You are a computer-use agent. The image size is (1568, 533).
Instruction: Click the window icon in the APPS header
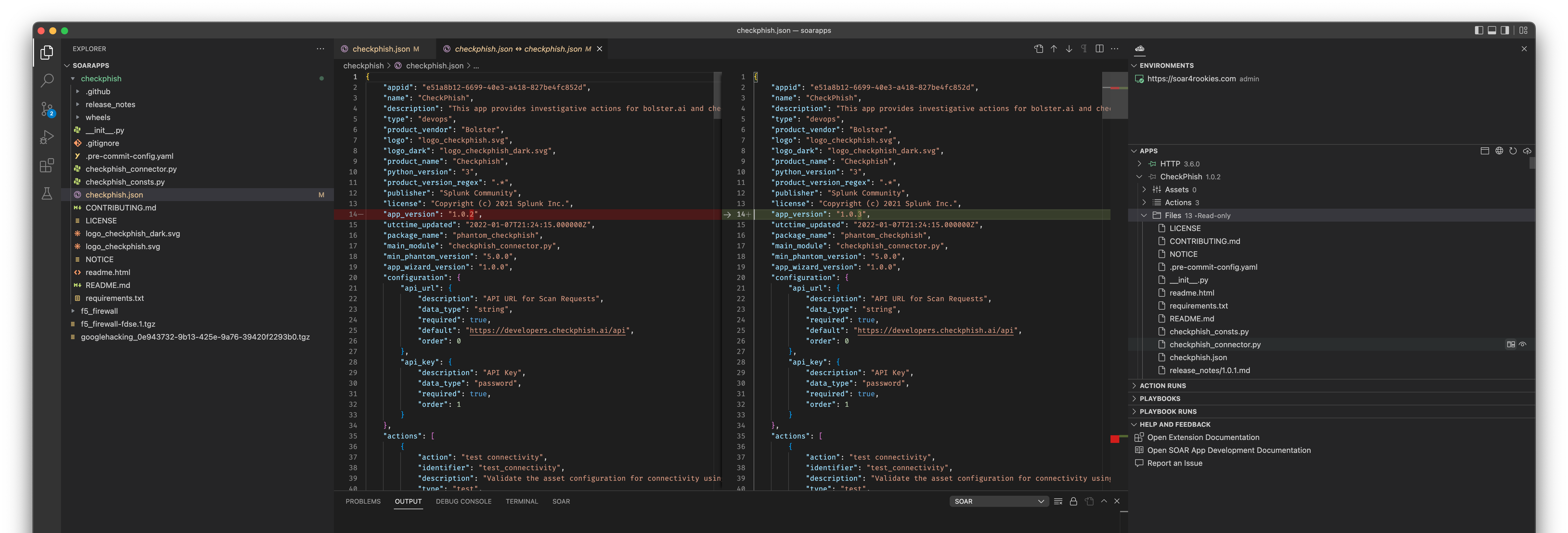1485,151
